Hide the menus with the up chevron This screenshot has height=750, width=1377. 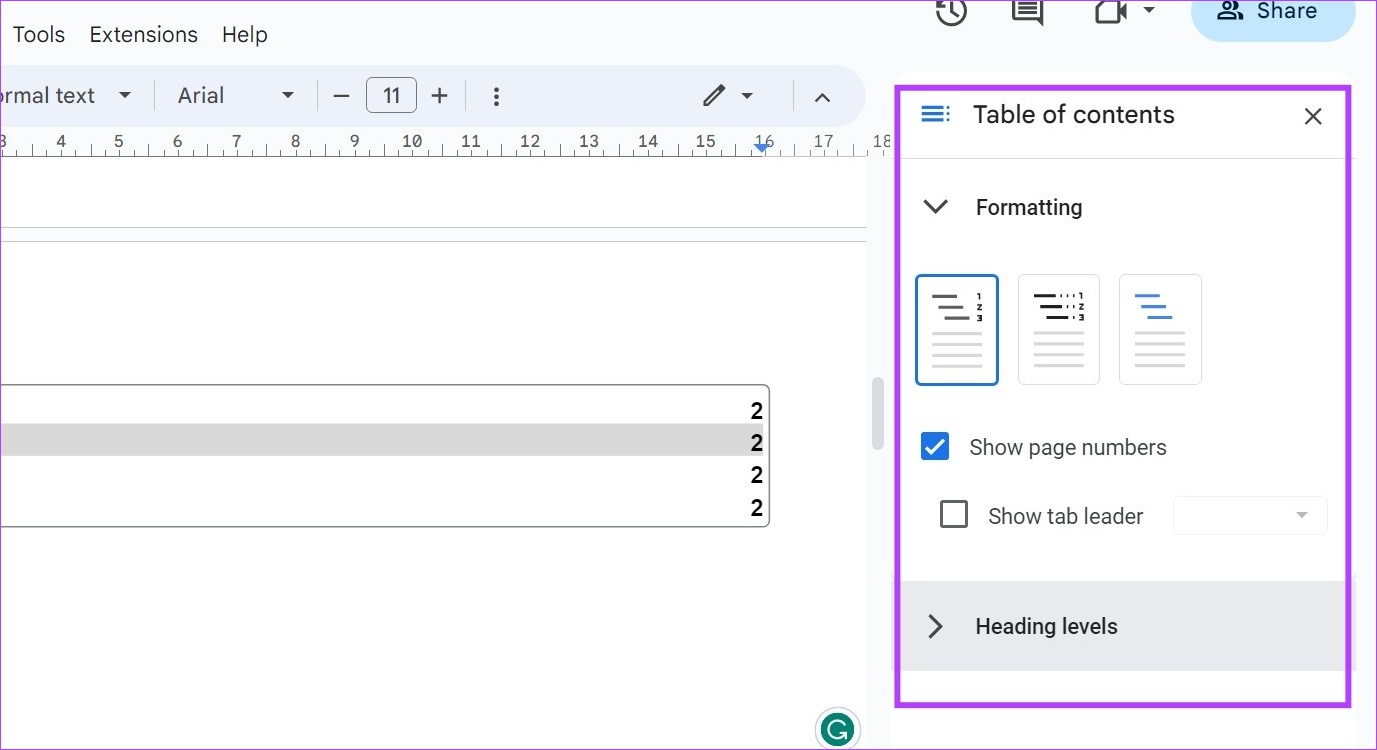pyautogui.click(x=822, y=97)
